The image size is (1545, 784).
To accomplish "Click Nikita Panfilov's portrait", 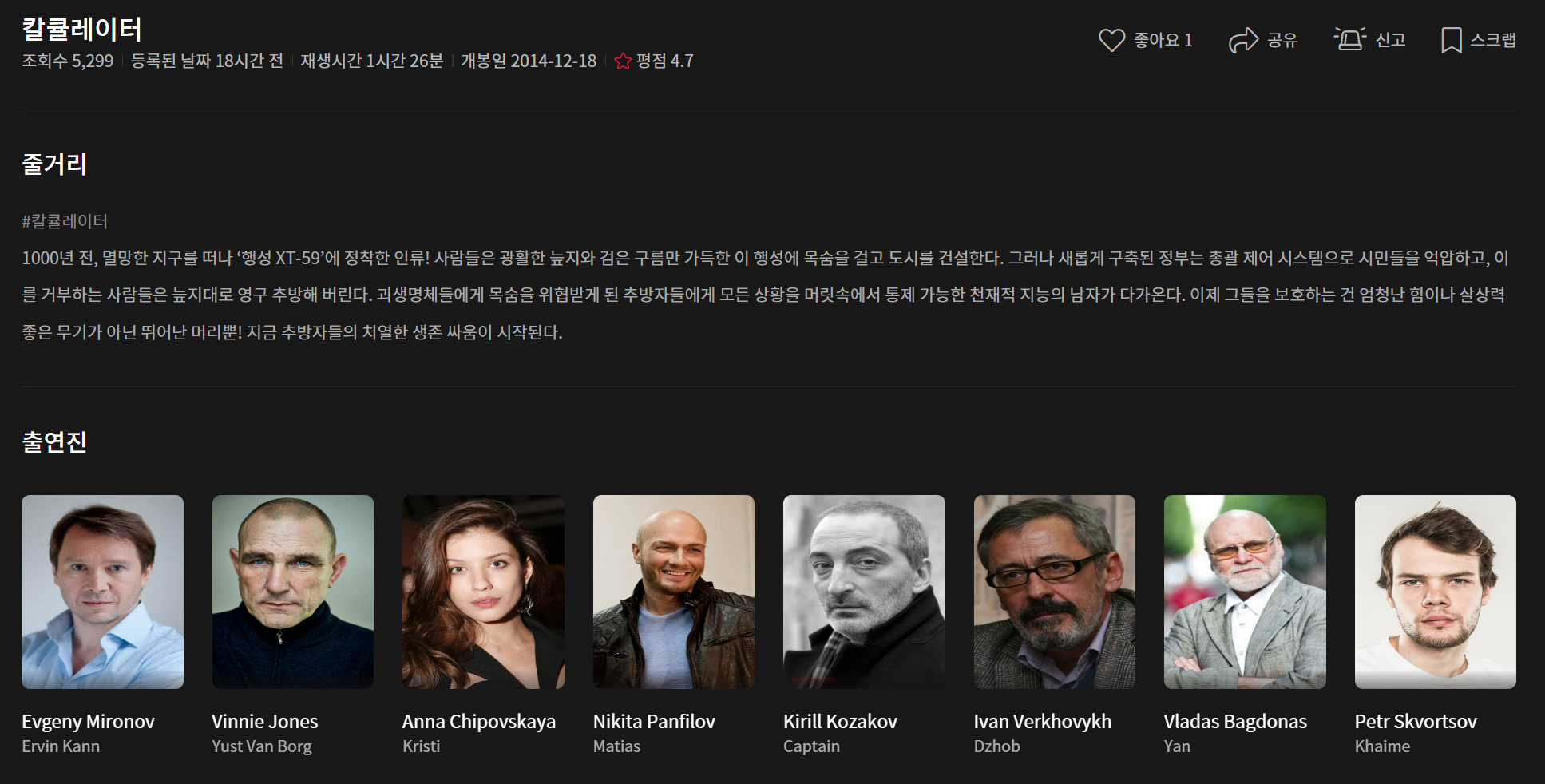I will coord(673,592).
